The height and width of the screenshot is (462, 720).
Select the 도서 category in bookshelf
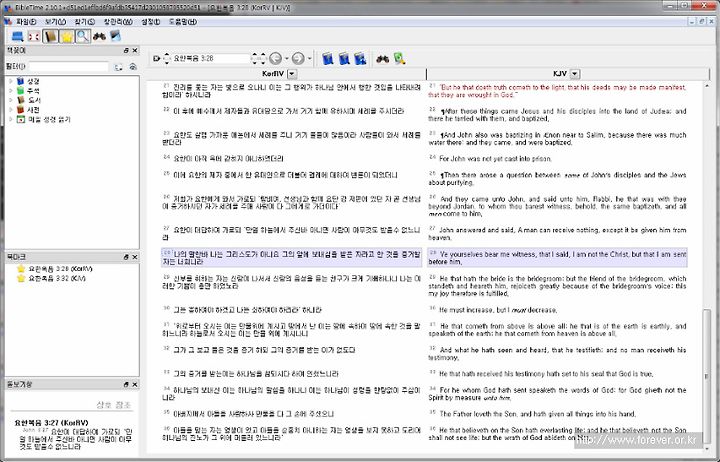34,100
